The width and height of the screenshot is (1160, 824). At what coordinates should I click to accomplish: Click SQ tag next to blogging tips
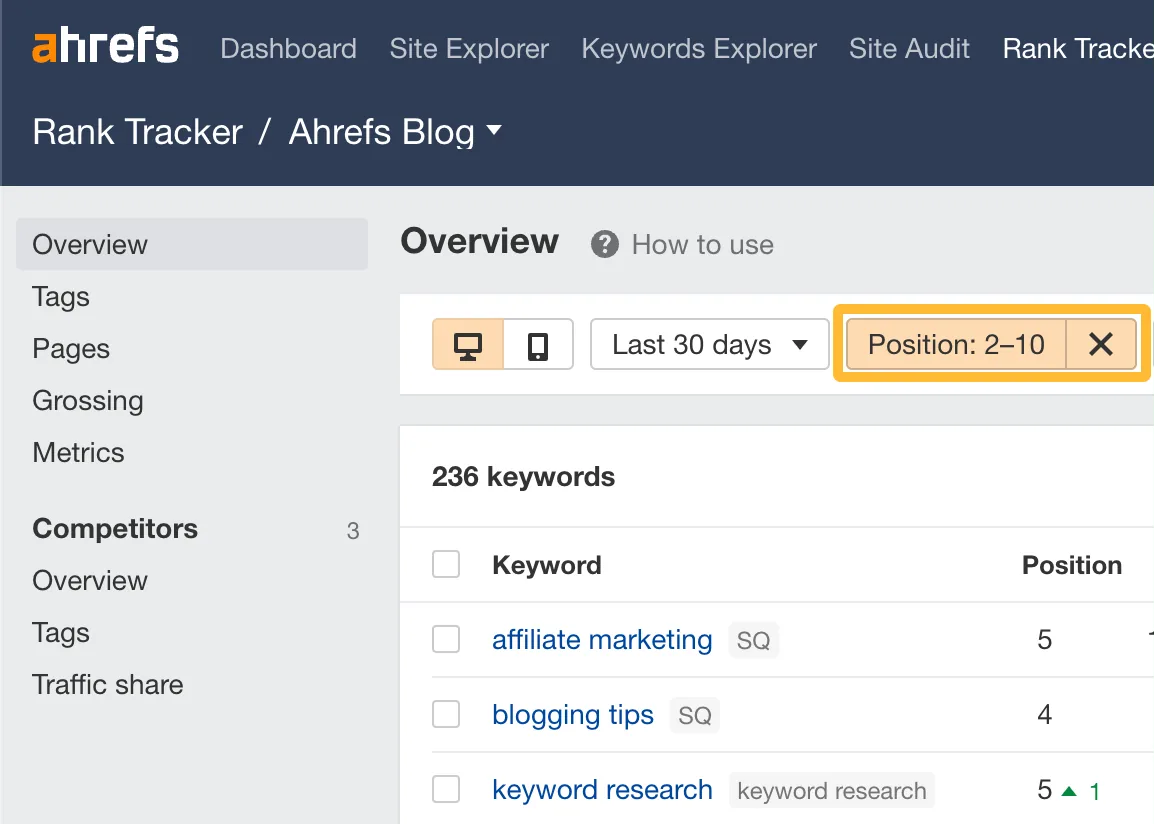point(695,715)
